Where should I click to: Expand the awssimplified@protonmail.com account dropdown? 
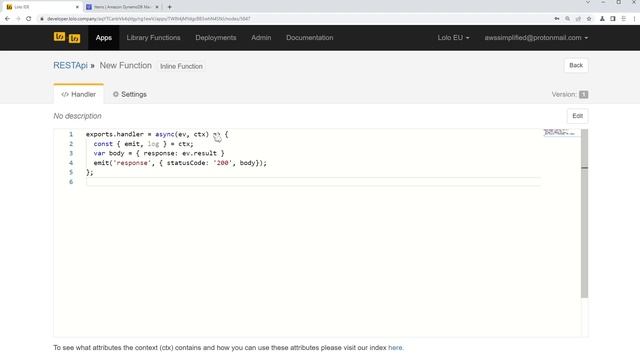(x=536, y=38)
